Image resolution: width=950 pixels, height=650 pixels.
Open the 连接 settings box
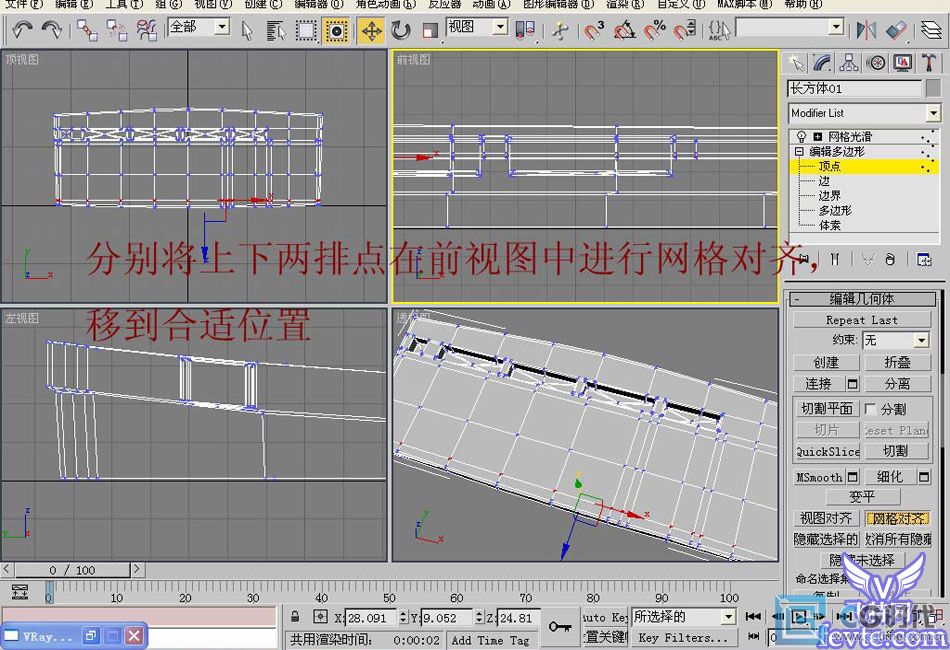pyautogui.click(x=852, y=383)
